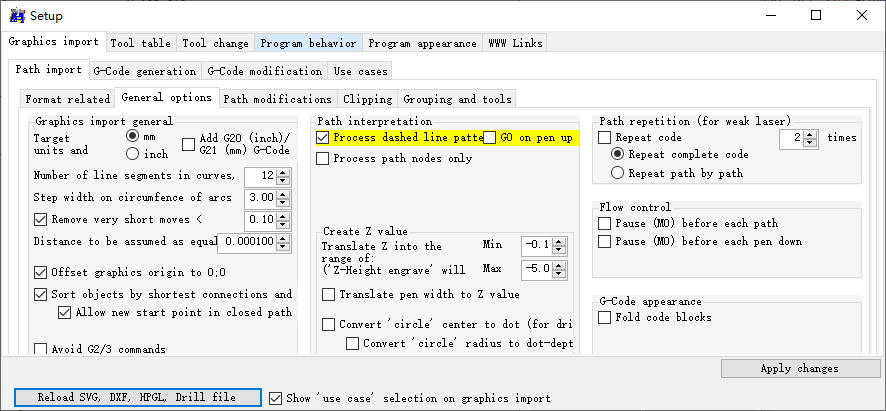The width and height of the screenshot is (886, 411).
Task: Increase remove short moves threshold
Action: tap(283, 216)
